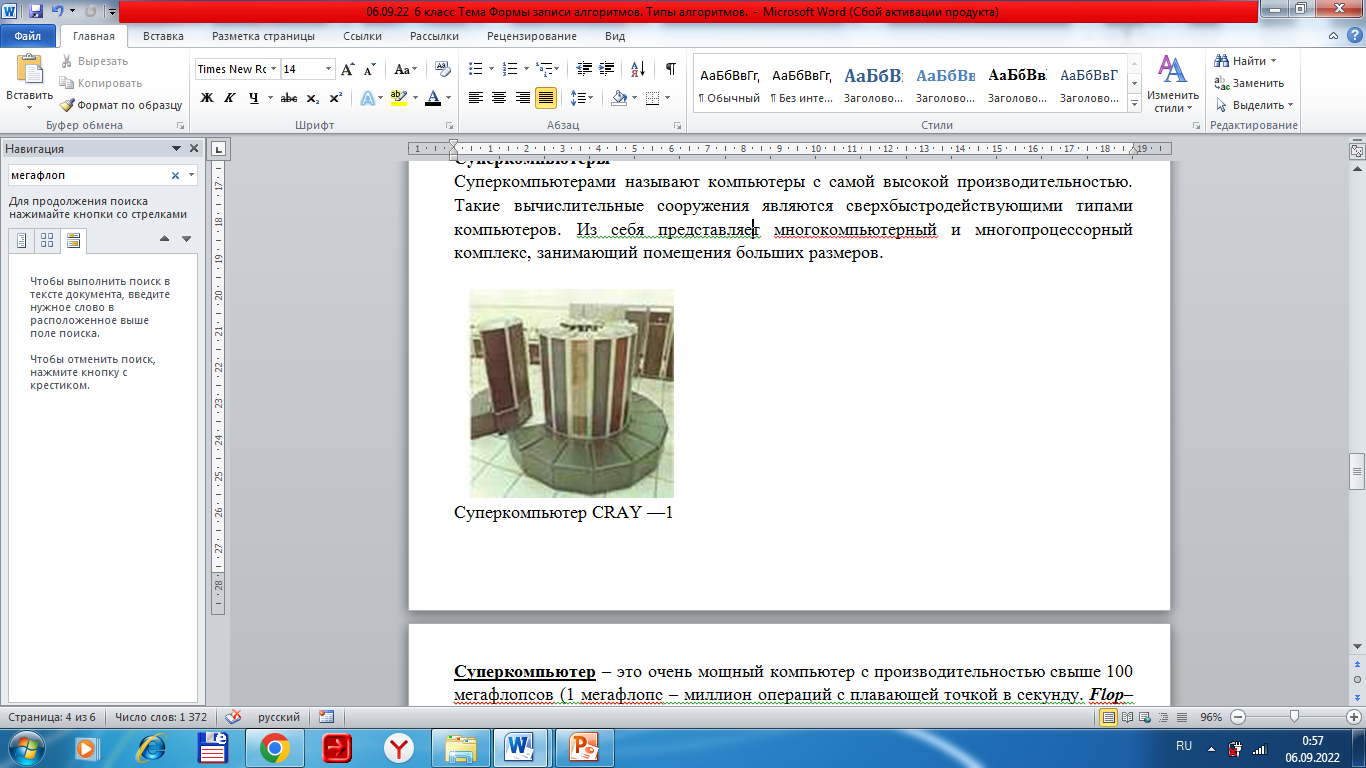This screenshot has height=768, width=1366.
Task: Open the font size dropdown
Action: coord(329,69)
